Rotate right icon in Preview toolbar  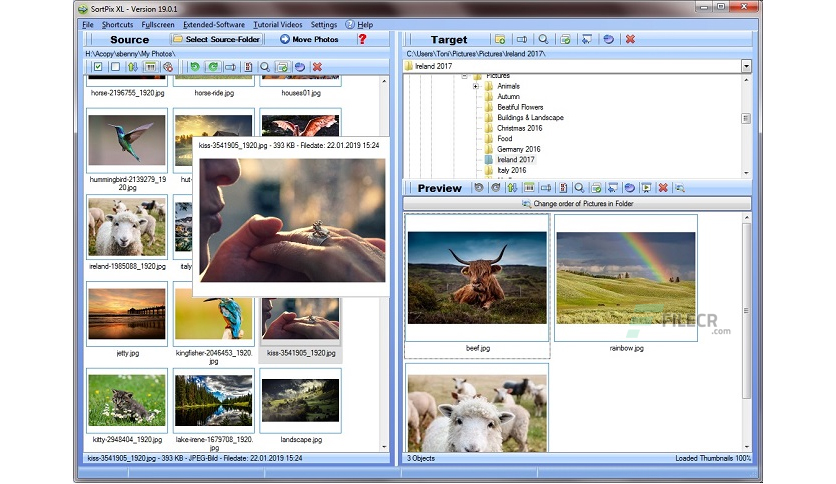pos(495,188)
